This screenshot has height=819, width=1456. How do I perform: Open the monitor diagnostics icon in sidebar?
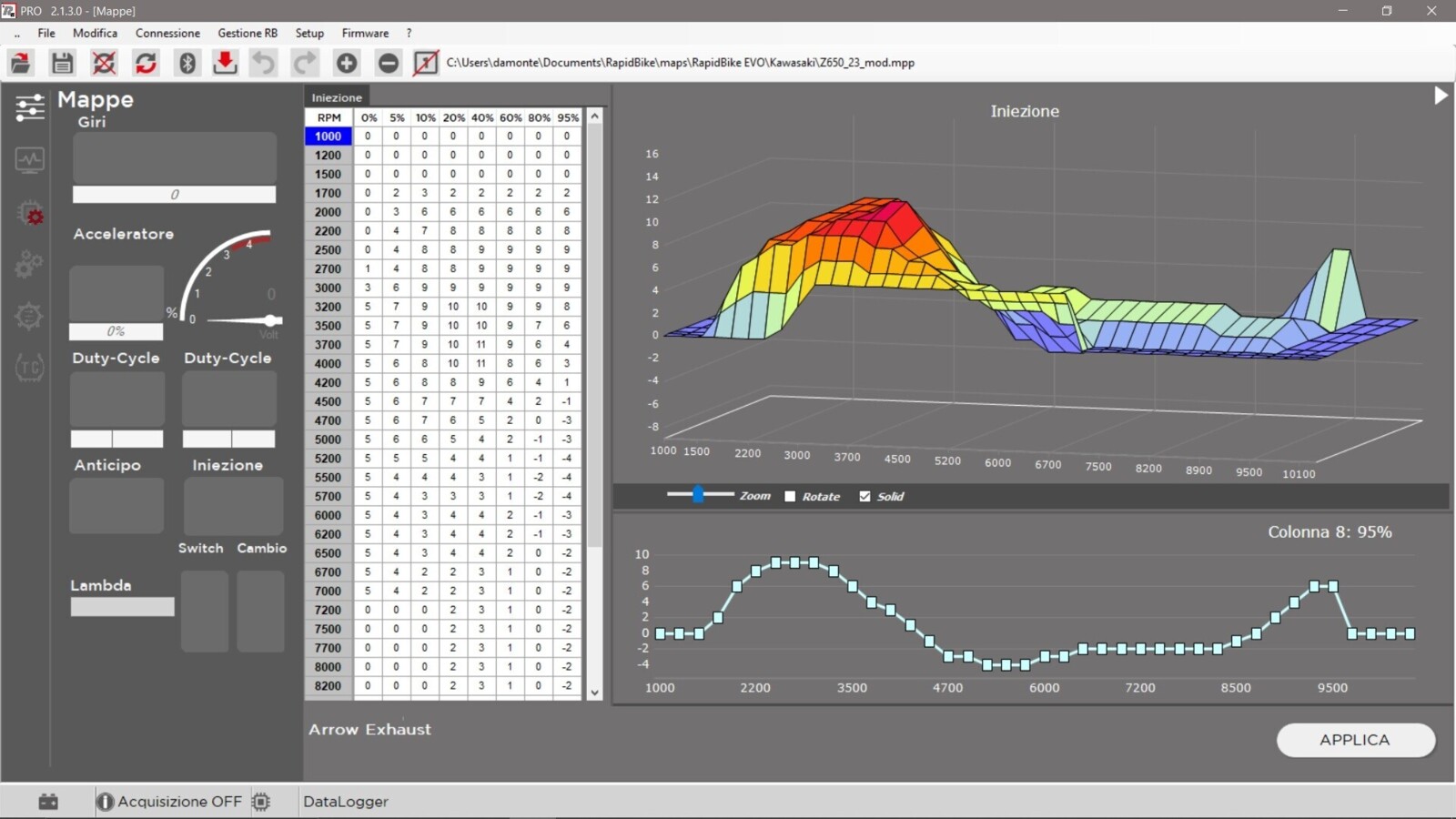29,160
